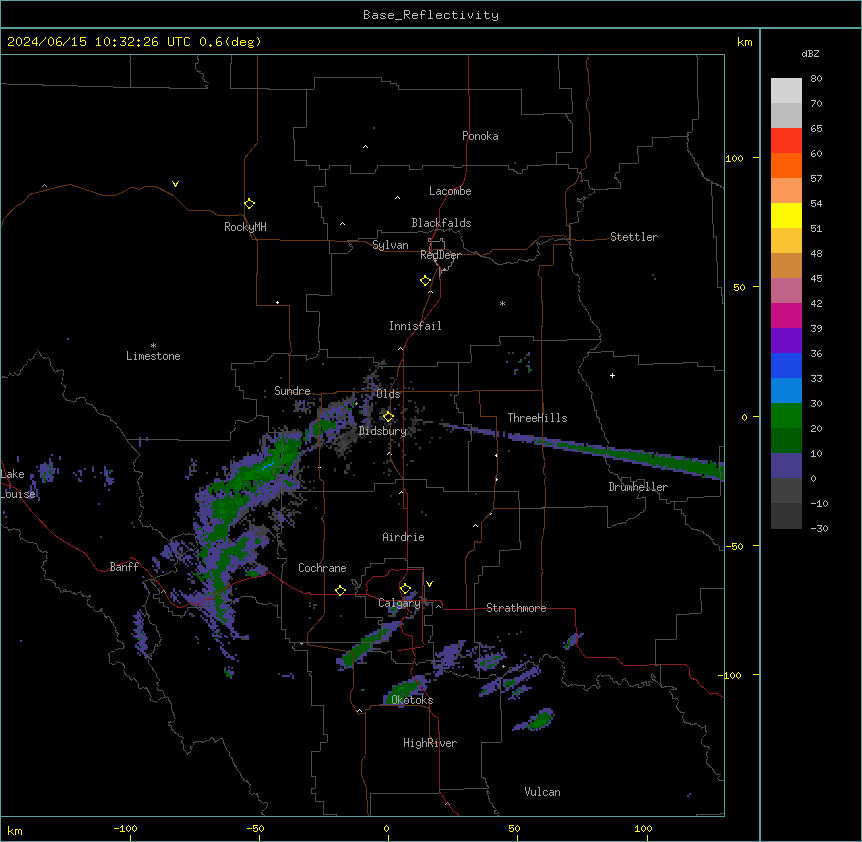Image resolution: width=862 pixels, height=842 pixels.
Task: Pick the pink 42-45 dBZ legend swatch
Action: (x=786, y=291)
